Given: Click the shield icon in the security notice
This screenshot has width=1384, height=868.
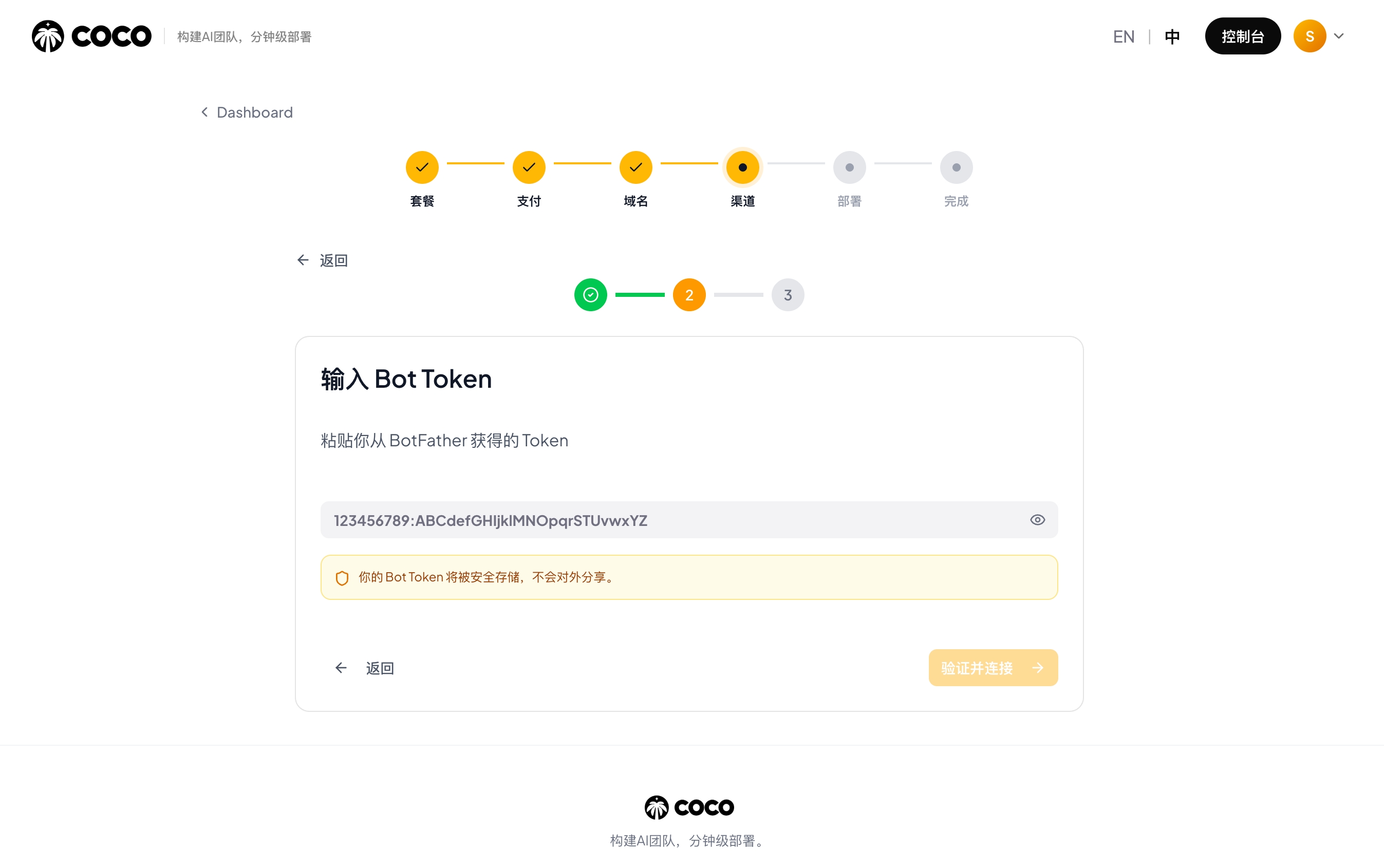Looking at the screenshot, I should [x=342, y=577].
